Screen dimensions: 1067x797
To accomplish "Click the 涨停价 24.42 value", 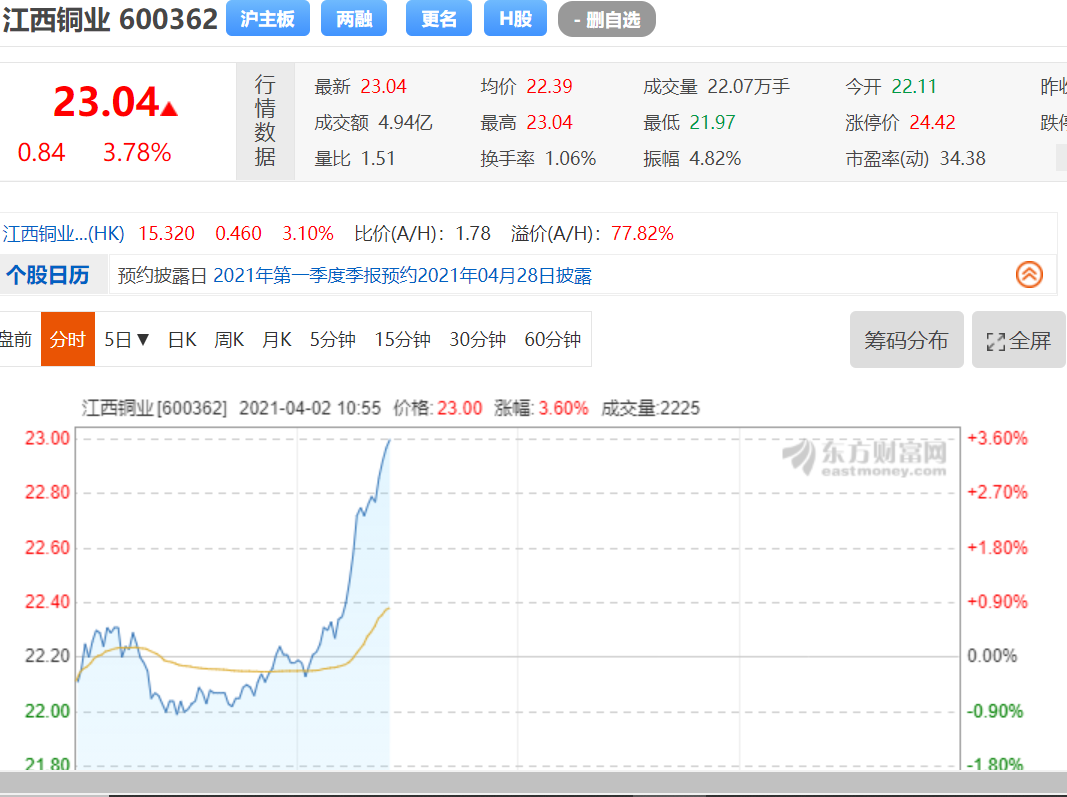I will tap(932, 123).
